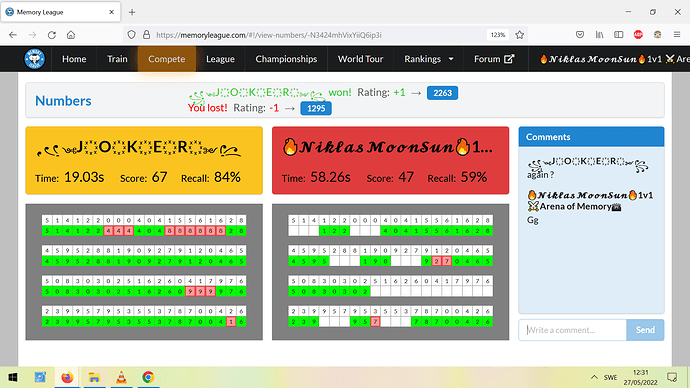Click the site lock padlock icon
Screen dimensions: 690x388
tap(147, 35)
